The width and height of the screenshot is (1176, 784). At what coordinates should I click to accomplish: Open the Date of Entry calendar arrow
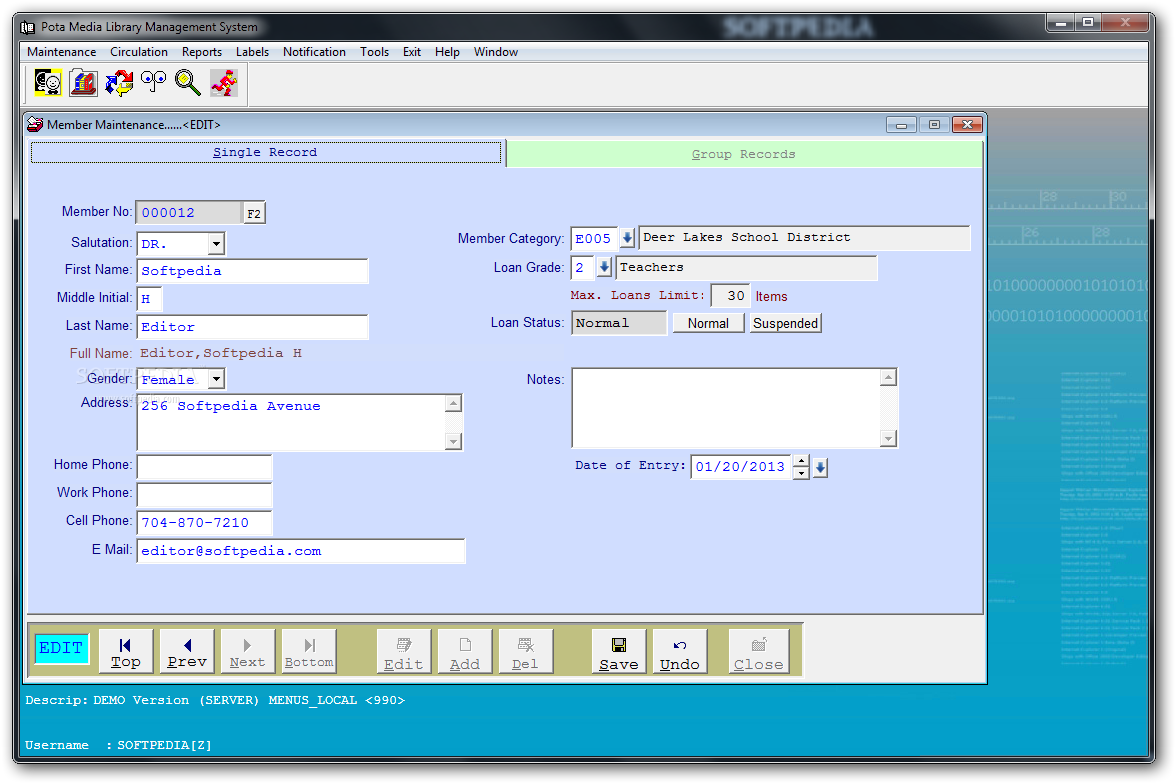(820, 467)
